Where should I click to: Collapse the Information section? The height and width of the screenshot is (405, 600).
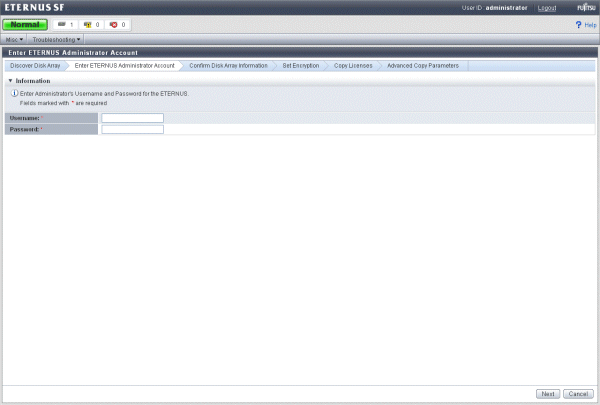(10, 81)
